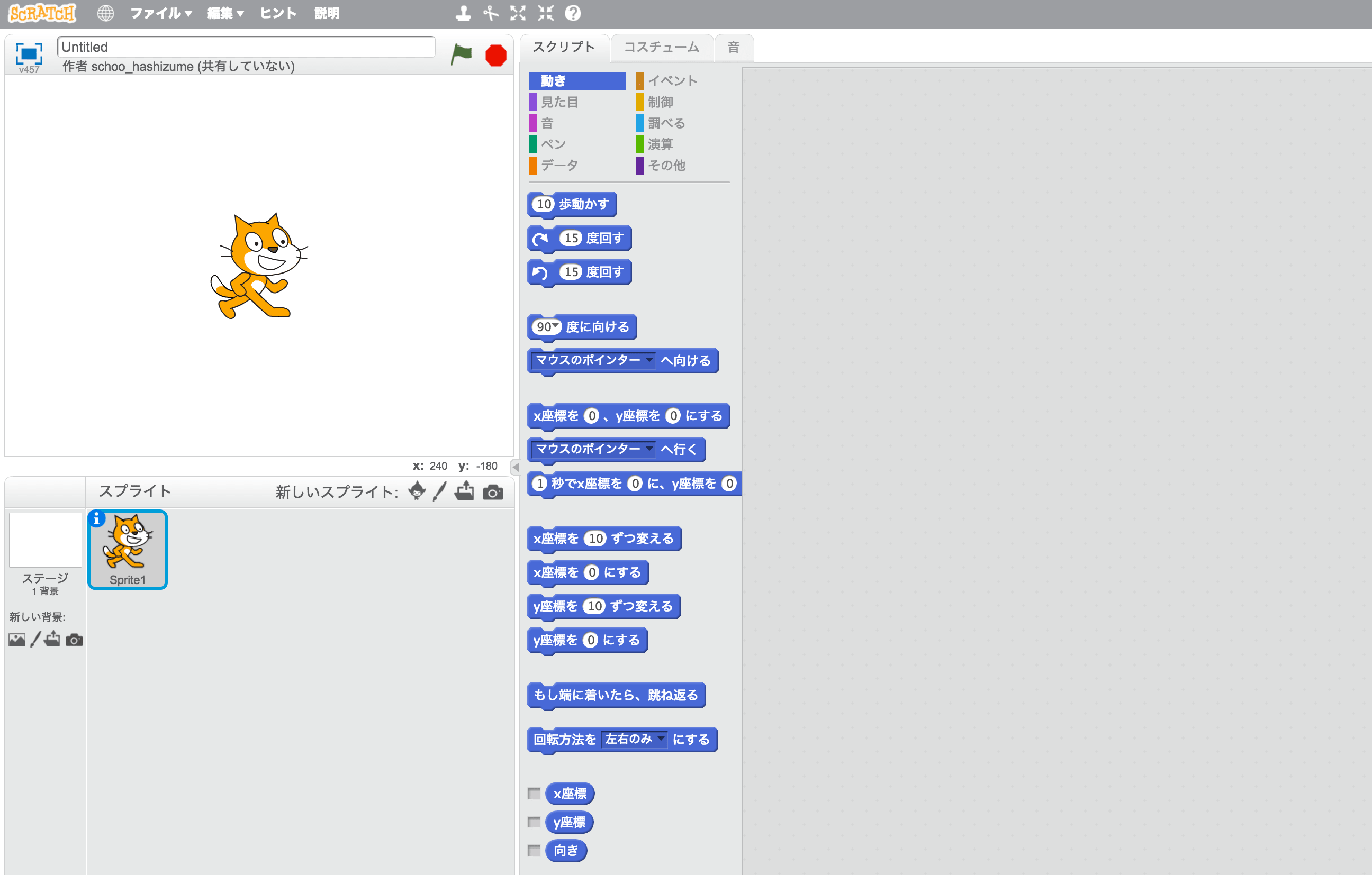Switch to 音 tab

734,47
